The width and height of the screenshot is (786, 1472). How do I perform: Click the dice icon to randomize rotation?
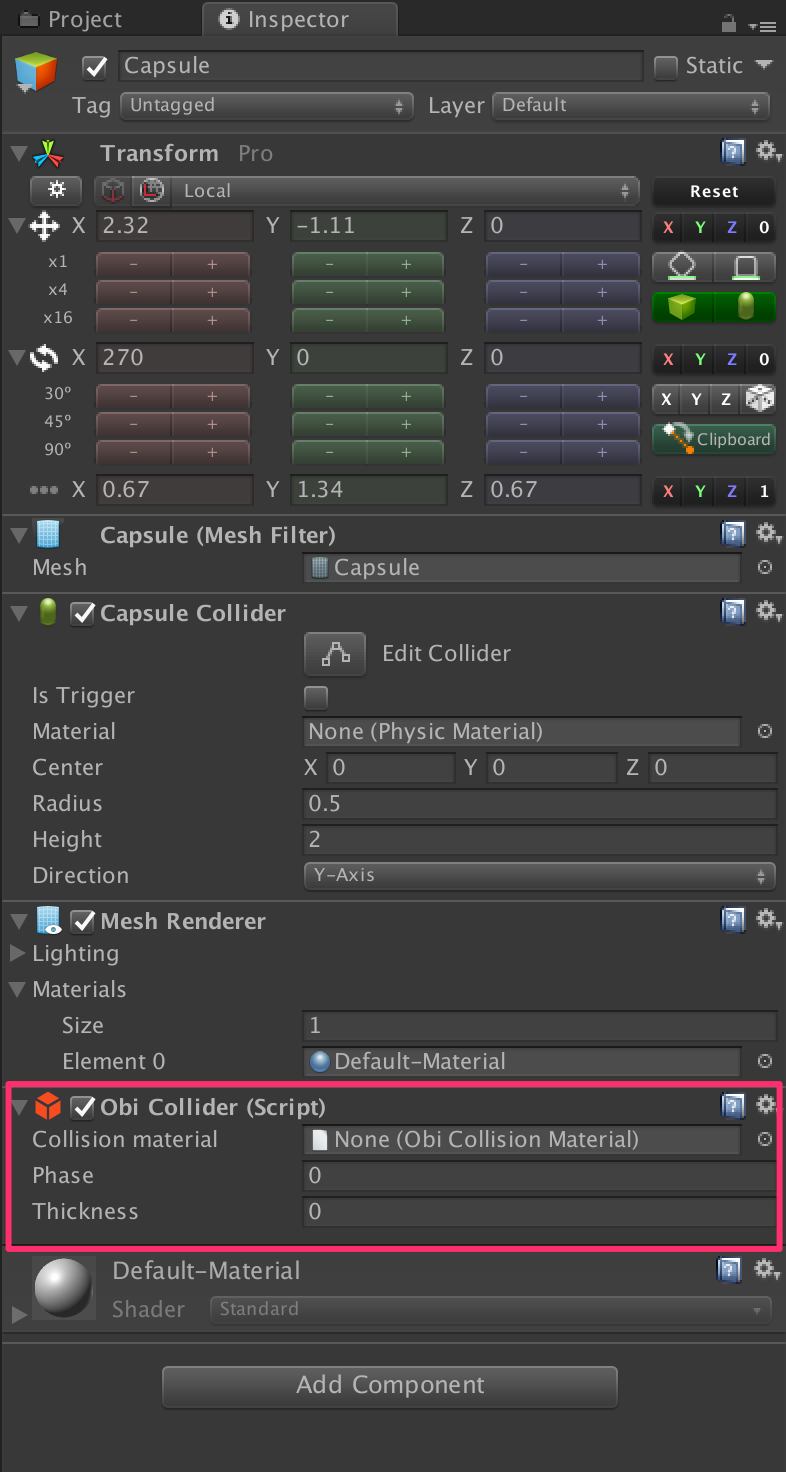pos(759,399)
